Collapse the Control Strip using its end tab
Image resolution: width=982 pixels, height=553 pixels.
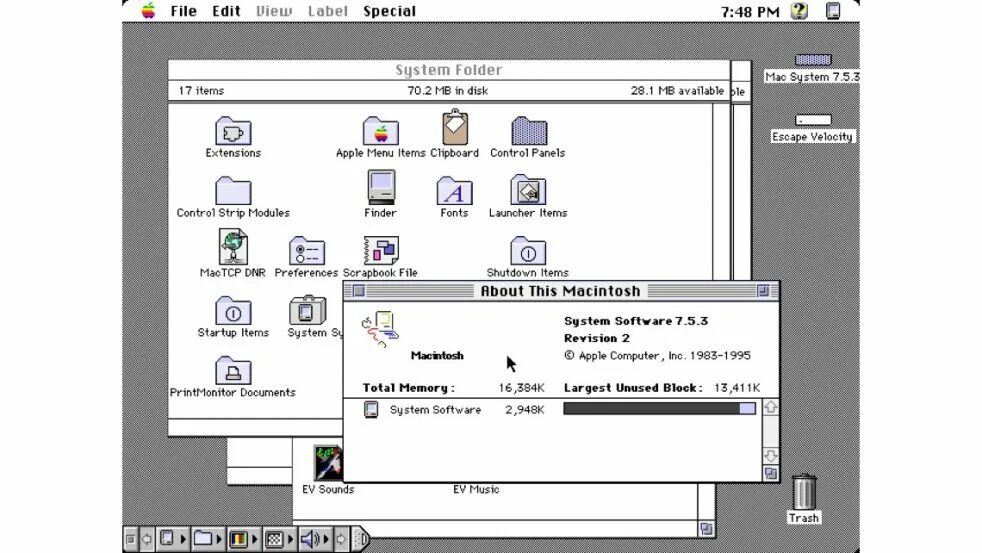pos(361,539)
